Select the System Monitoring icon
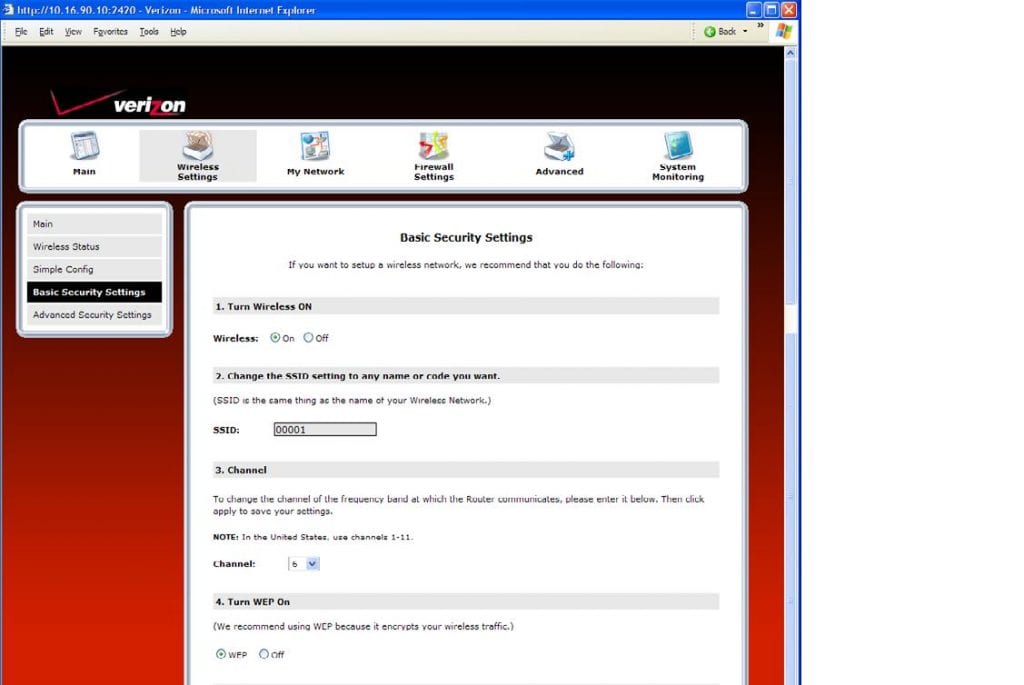Viewport: 1024px width, 685px height. point(677,150)
